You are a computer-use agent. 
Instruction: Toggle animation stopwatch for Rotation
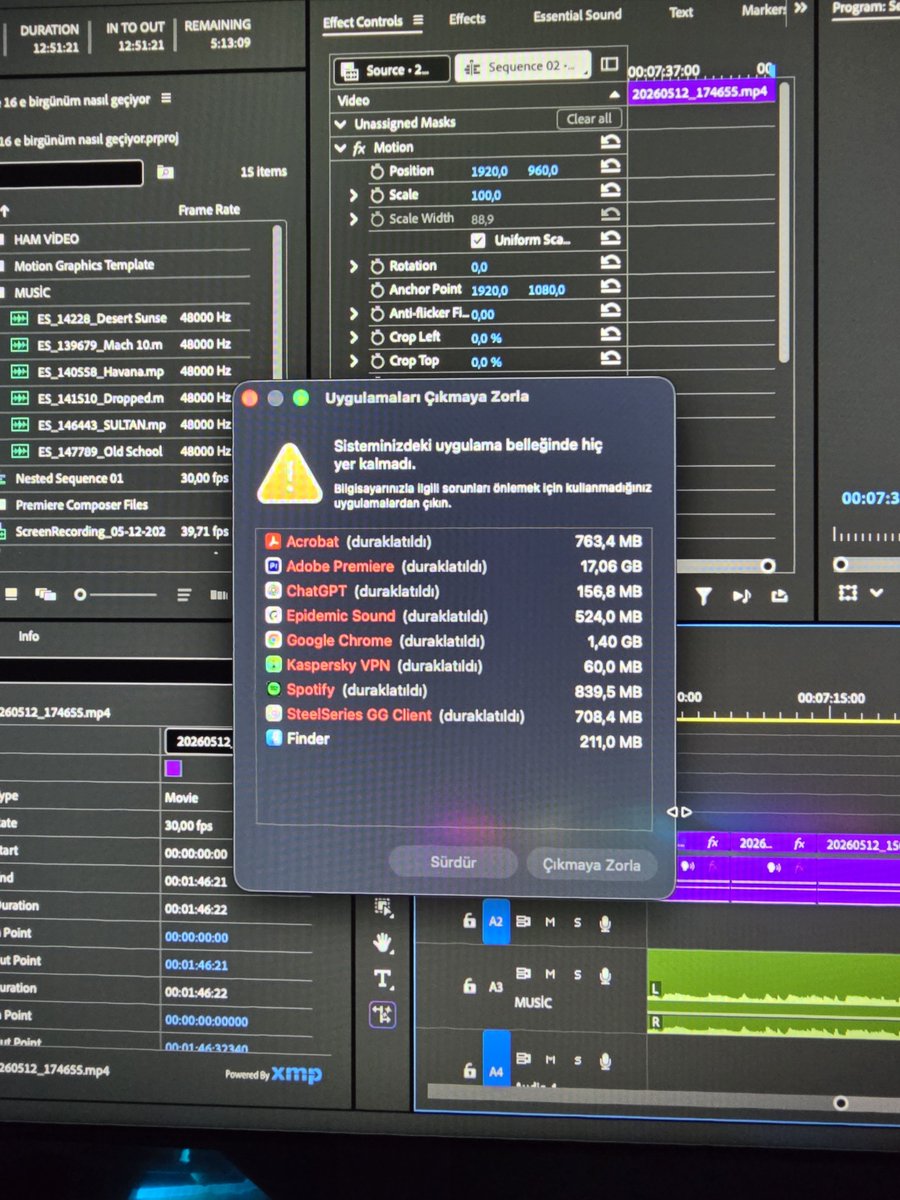pos(378,267)
